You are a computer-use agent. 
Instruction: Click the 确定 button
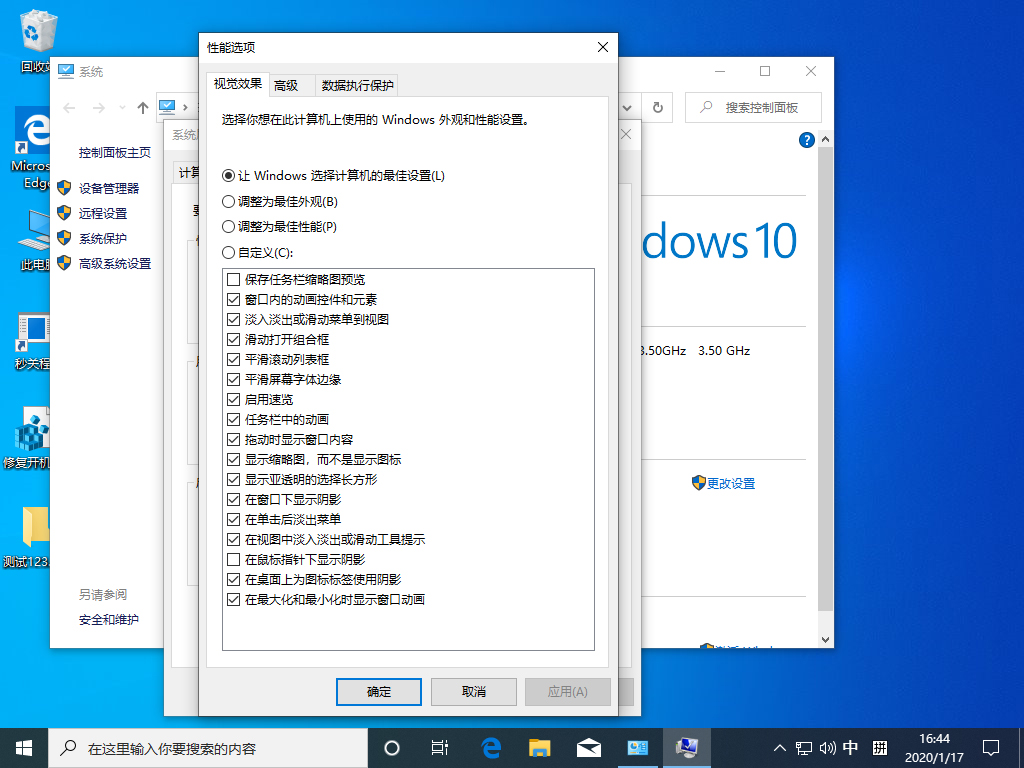(x=378, y=691)
